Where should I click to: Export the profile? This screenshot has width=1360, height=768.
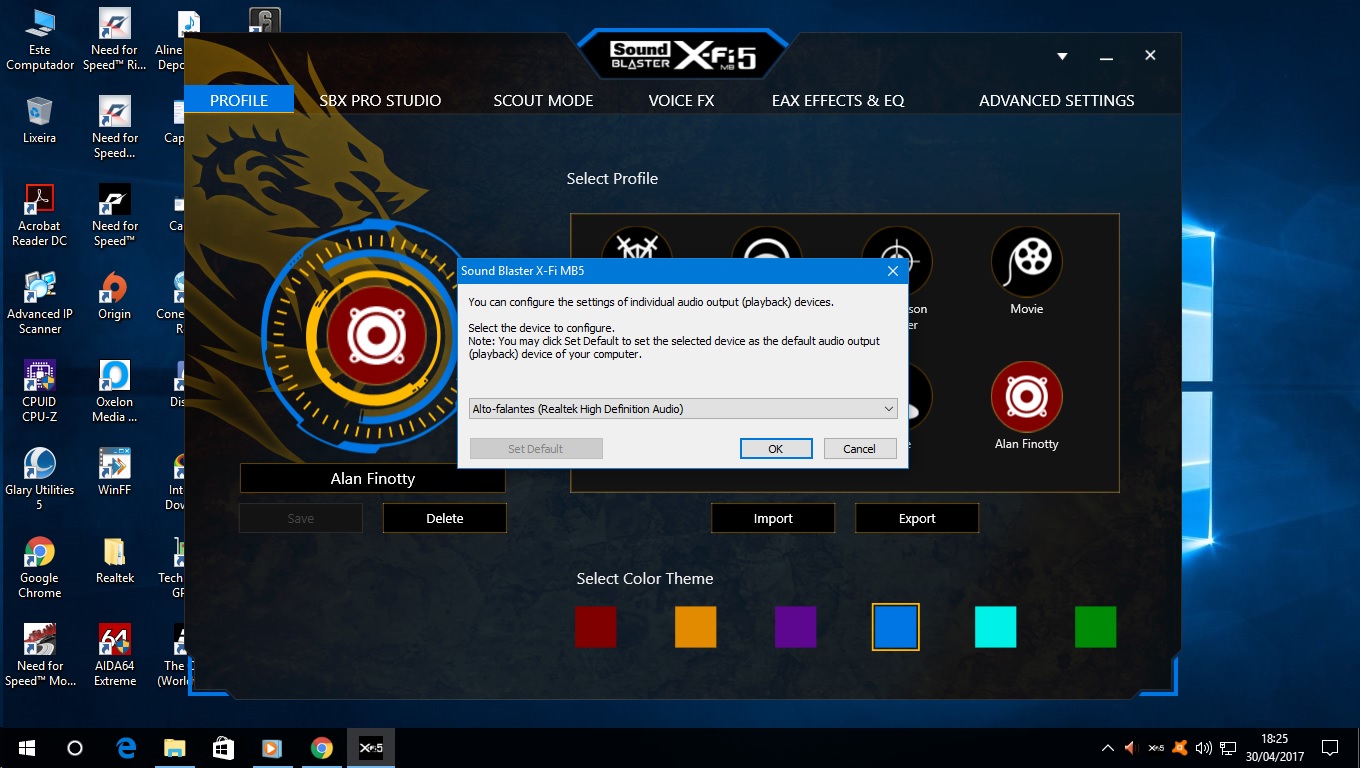pyautogui.click(x=917, y=518)
